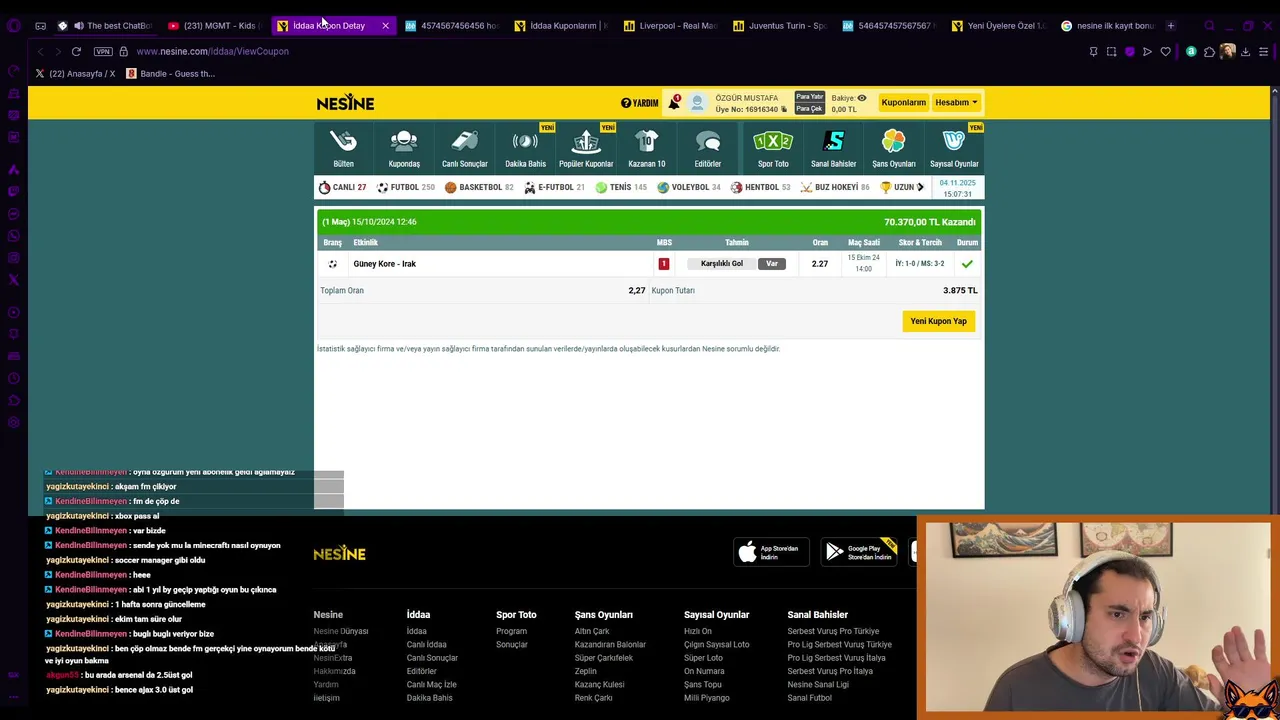The width and height of the screenshot is (1280, 720).
Task: Close the İddaa Kupon Detay tab
Action: [385, 25]
